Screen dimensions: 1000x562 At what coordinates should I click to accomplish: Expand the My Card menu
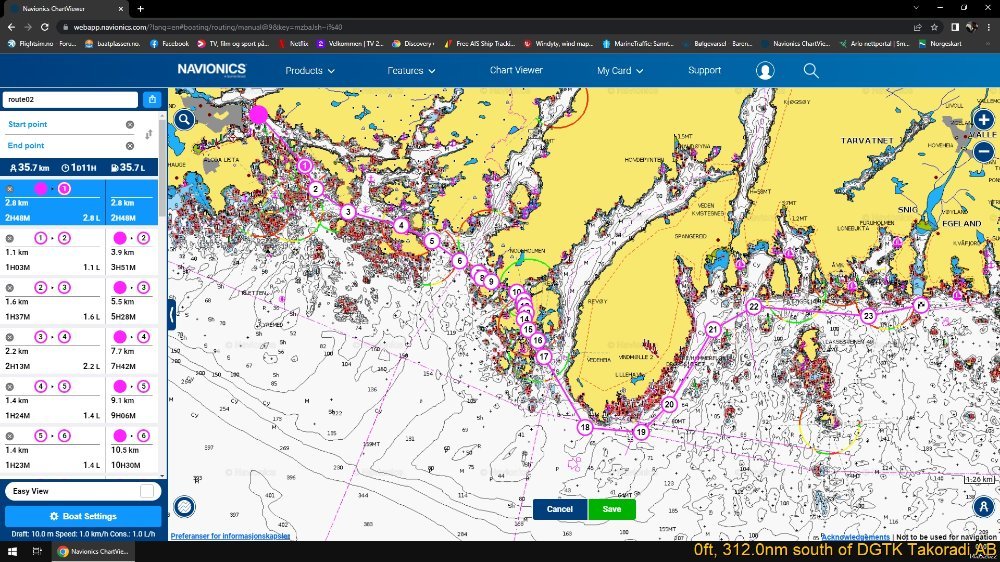pos(620,71)
